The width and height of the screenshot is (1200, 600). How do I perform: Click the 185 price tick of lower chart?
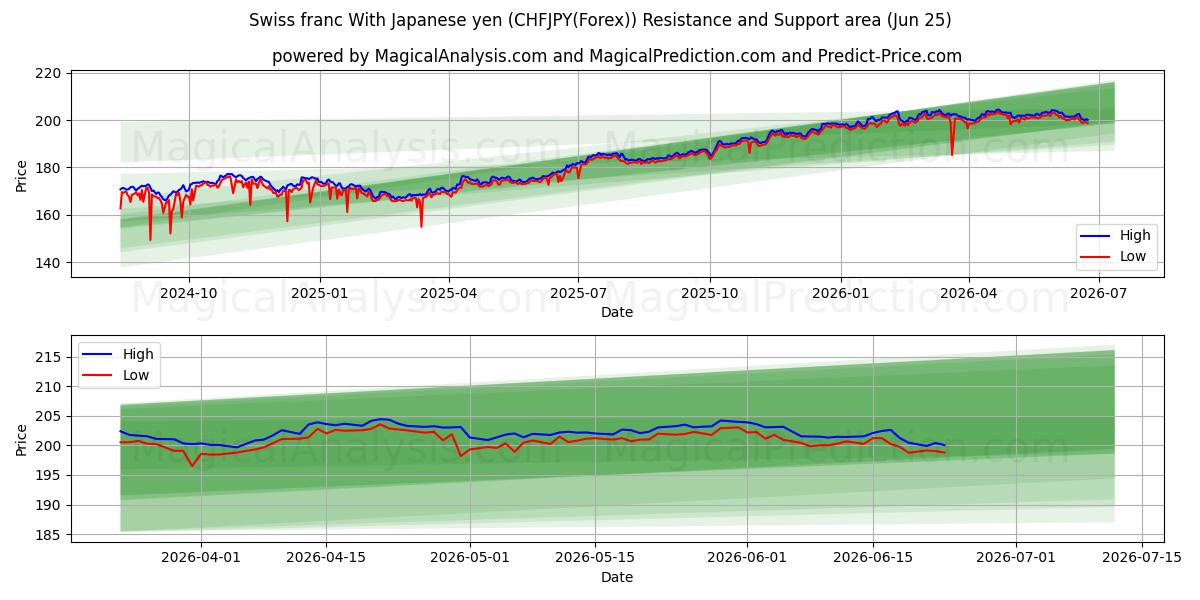click(50, 535)
